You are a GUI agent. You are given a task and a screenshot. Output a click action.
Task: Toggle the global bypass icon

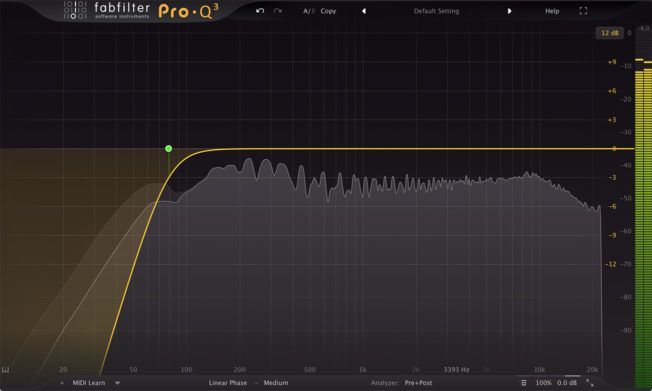click(524, 383)
